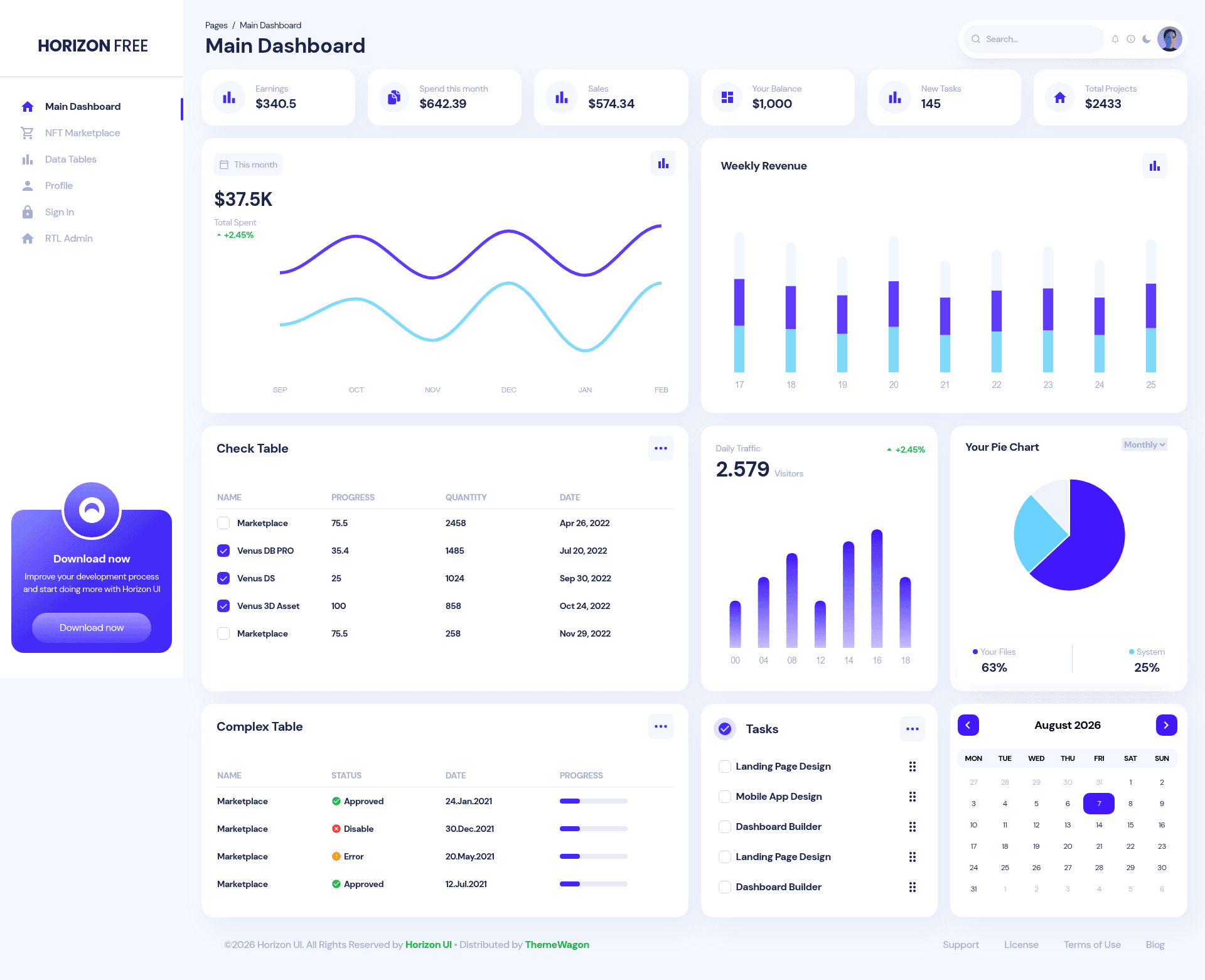The height and width of the screenshot is (980, 1205).
Task: Click the Data Tables bar icon
Action: pyautogui.click(x=28, y=159)
